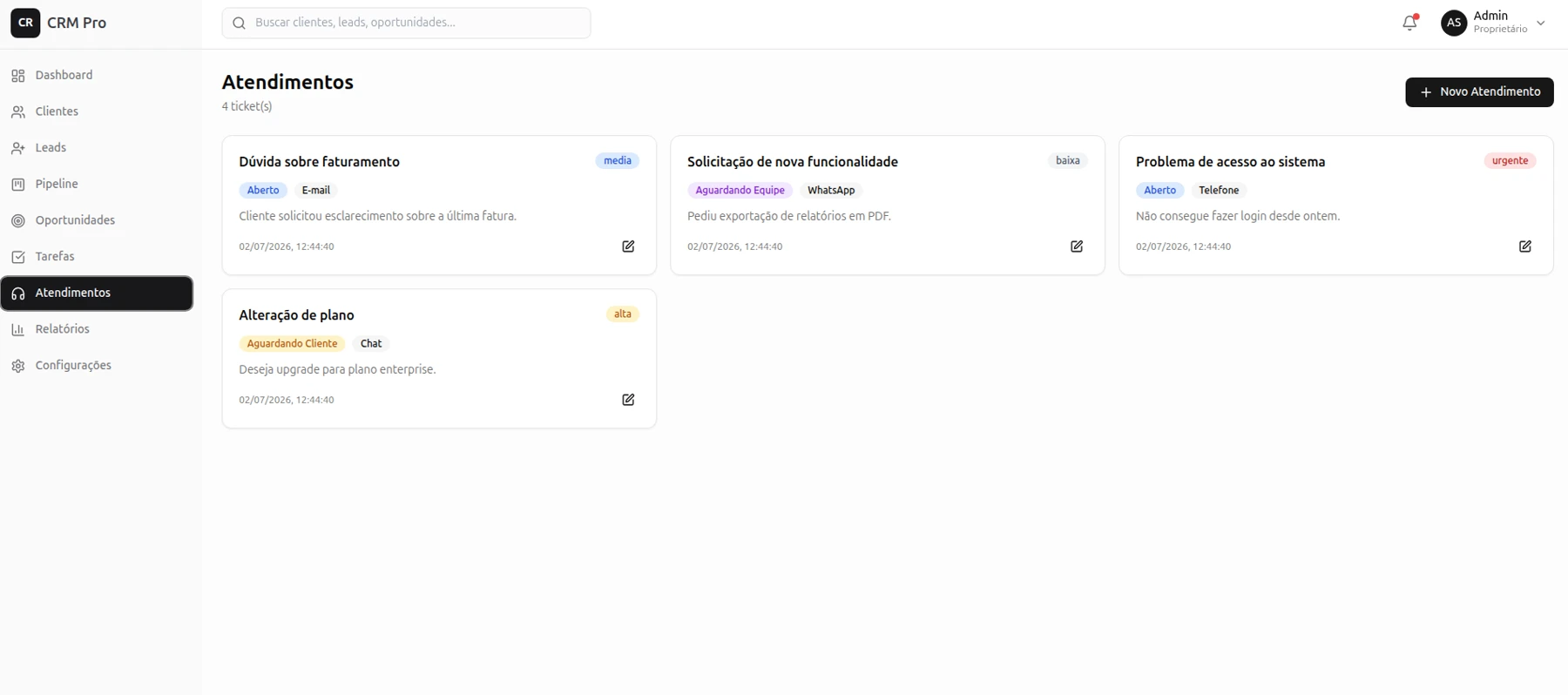Open Relatórios in sidebar
1568x695 pixels.
point(97,330)
